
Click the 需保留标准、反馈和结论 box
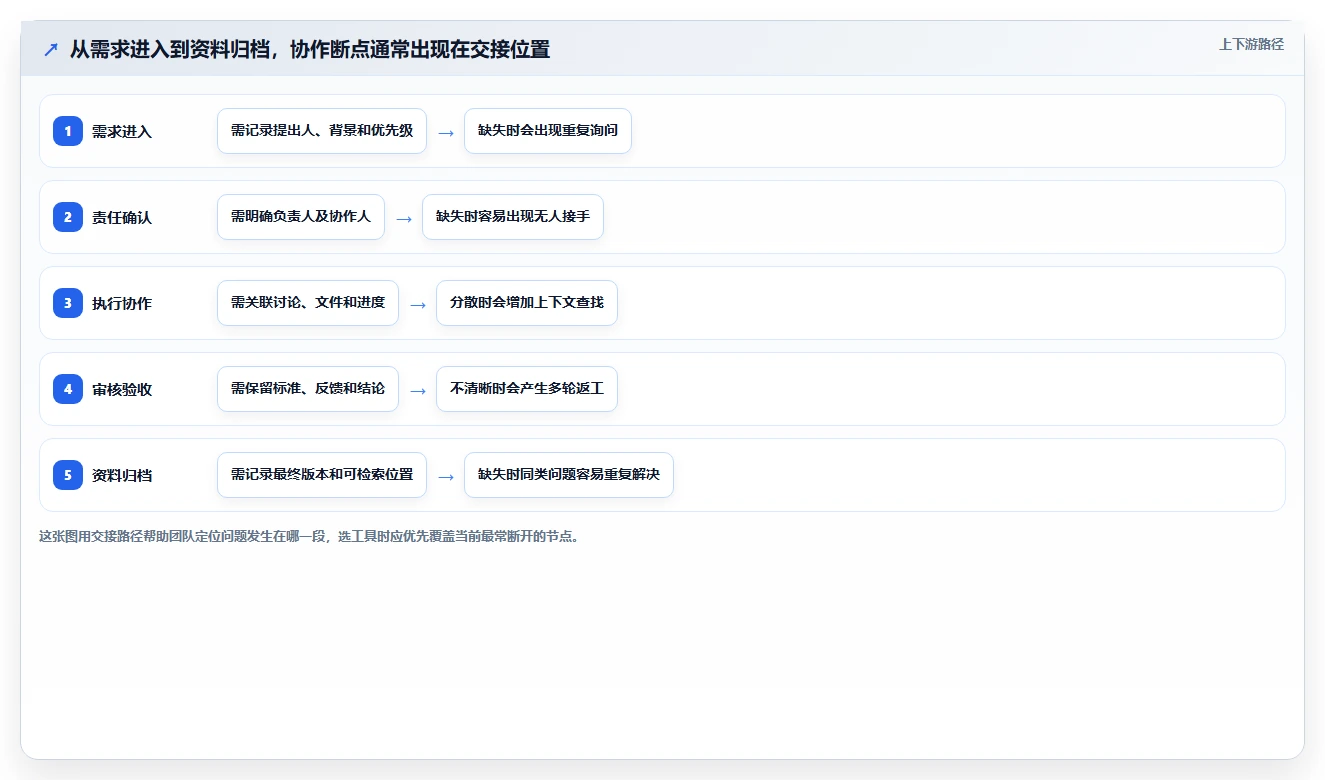pos(308,389)
